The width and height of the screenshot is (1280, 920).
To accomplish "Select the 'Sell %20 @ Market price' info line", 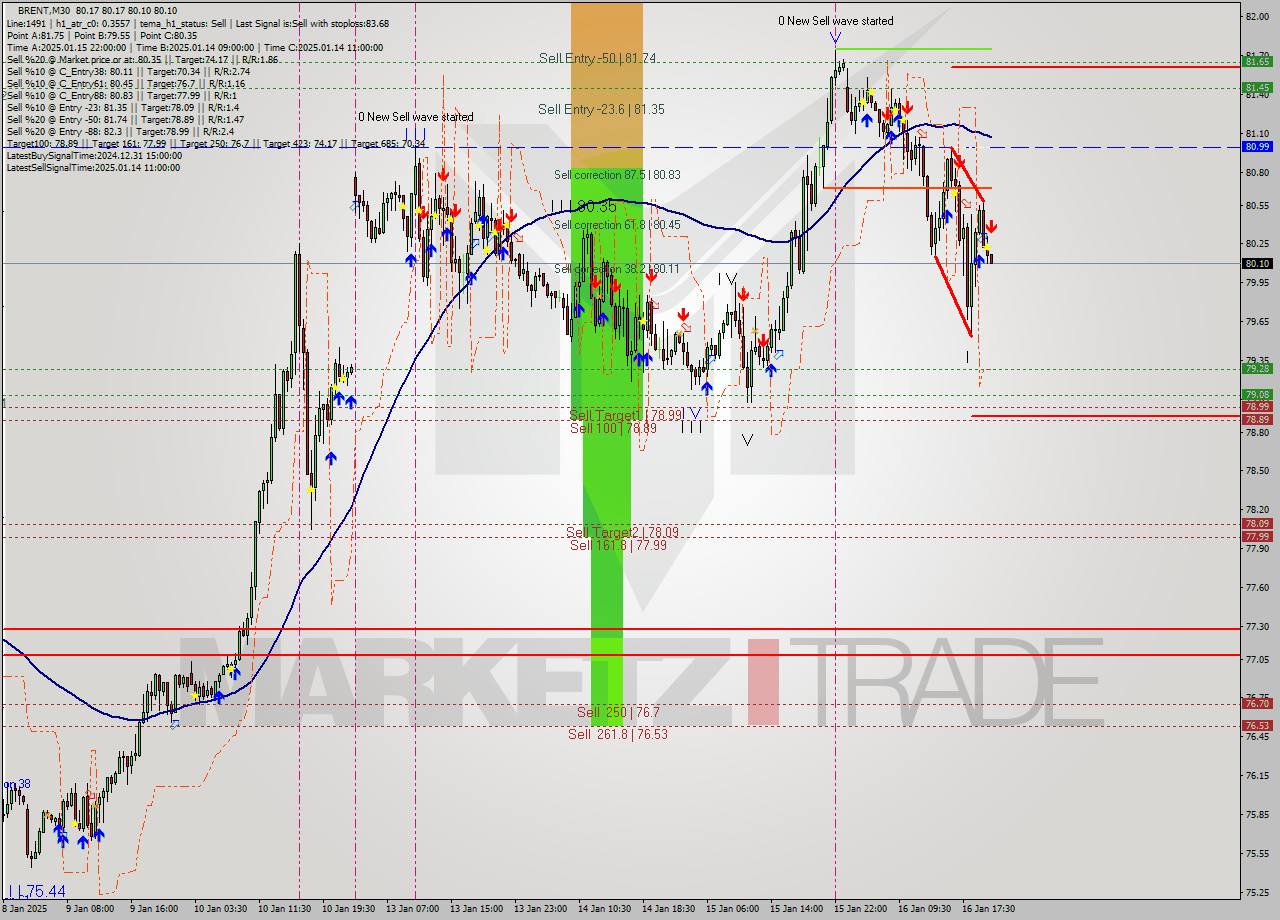I will (142, 59).
